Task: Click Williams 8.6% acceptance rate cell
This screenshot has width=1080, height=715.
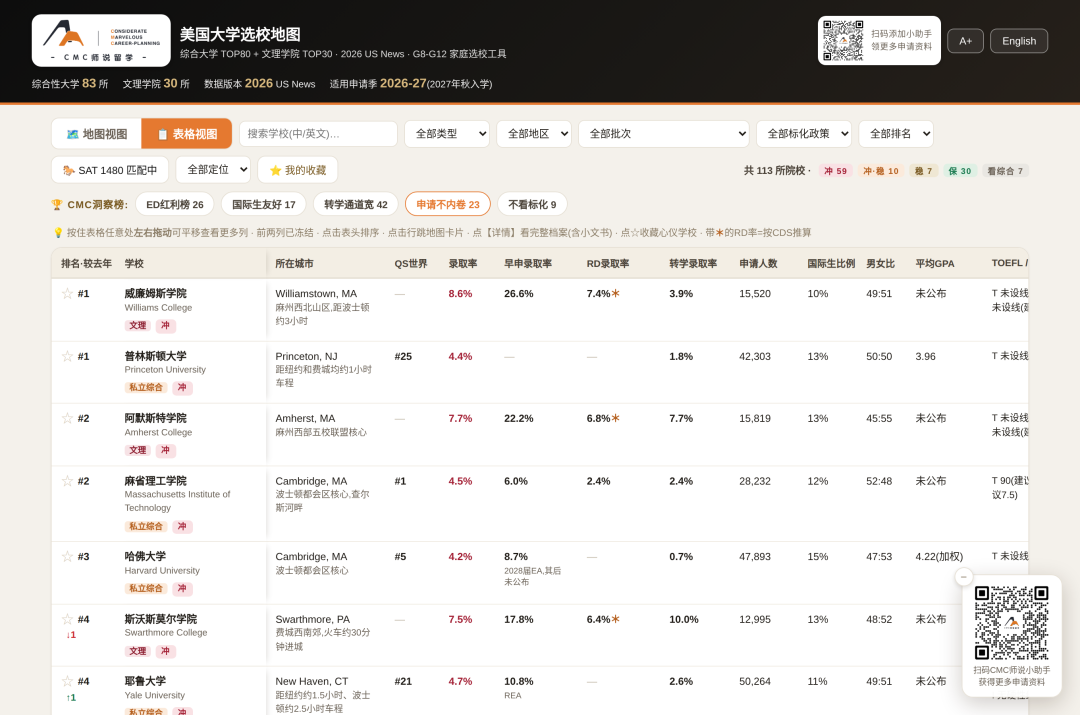Action: (x=460, y=293)
